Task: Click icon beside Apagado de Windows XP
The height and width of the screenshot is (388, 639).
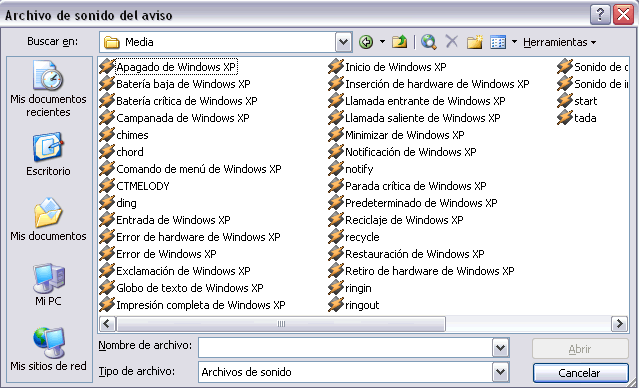Action: [107, 67]
